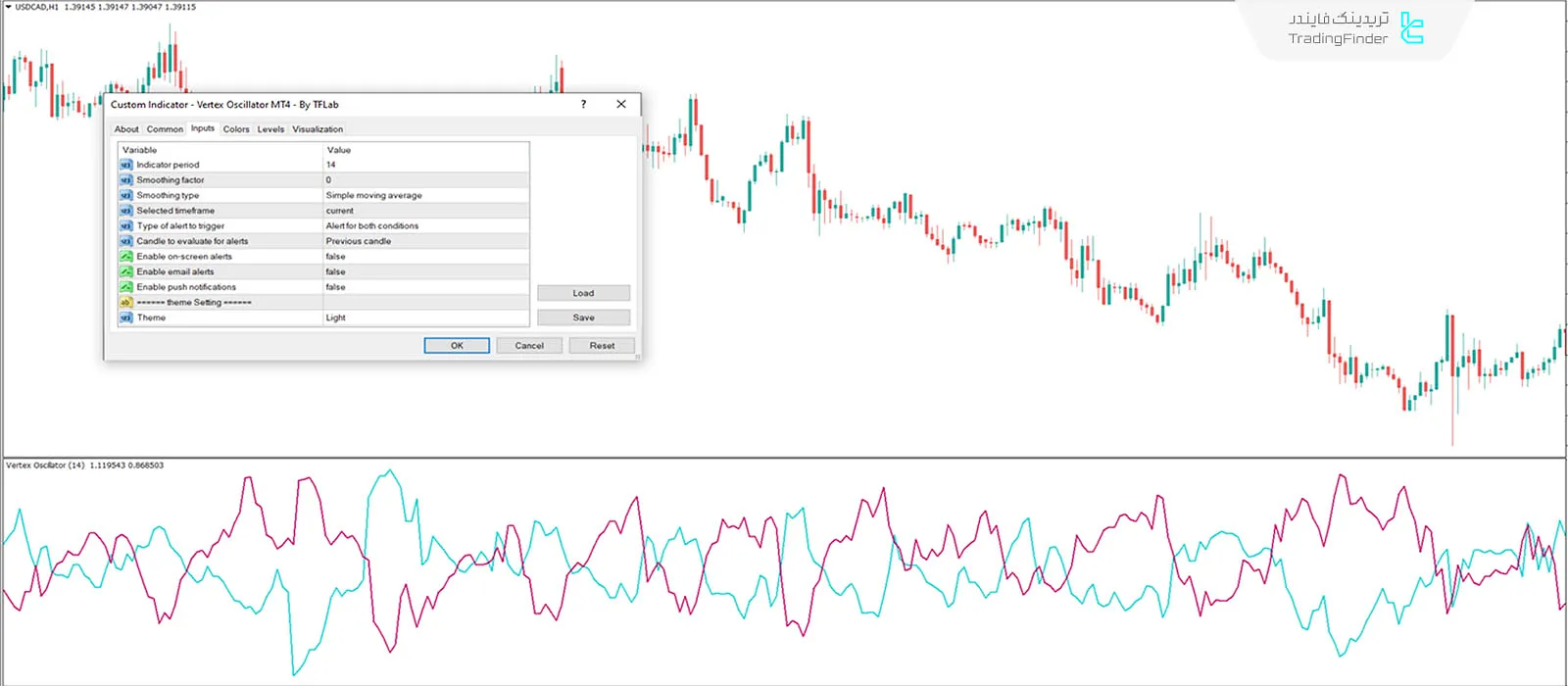
Task: Click the Load button
Action: click(x=583, y=293)
